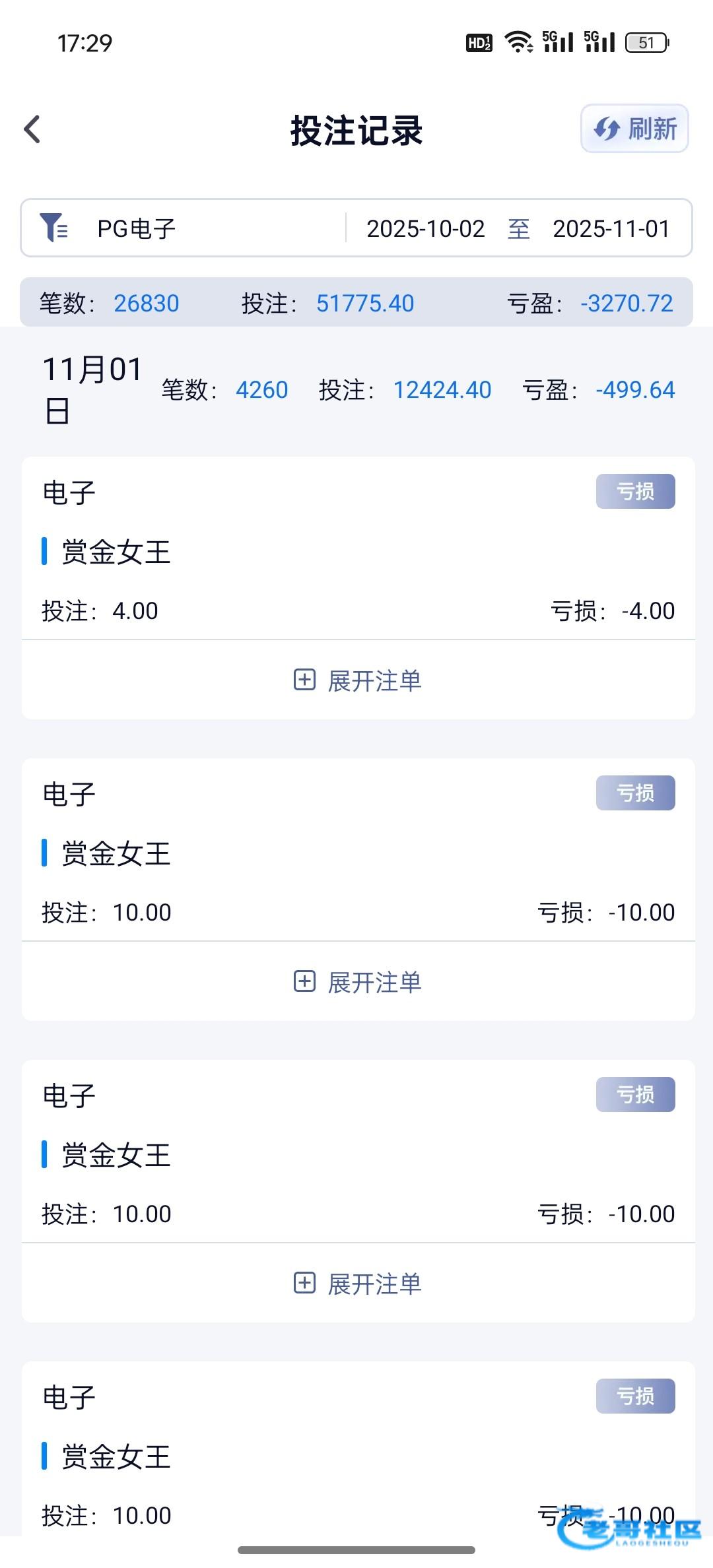The image size is (713, 1568).
Task: Select end date 2025-11-01 field
Action: pyautogui.click(x=611, y=228)
